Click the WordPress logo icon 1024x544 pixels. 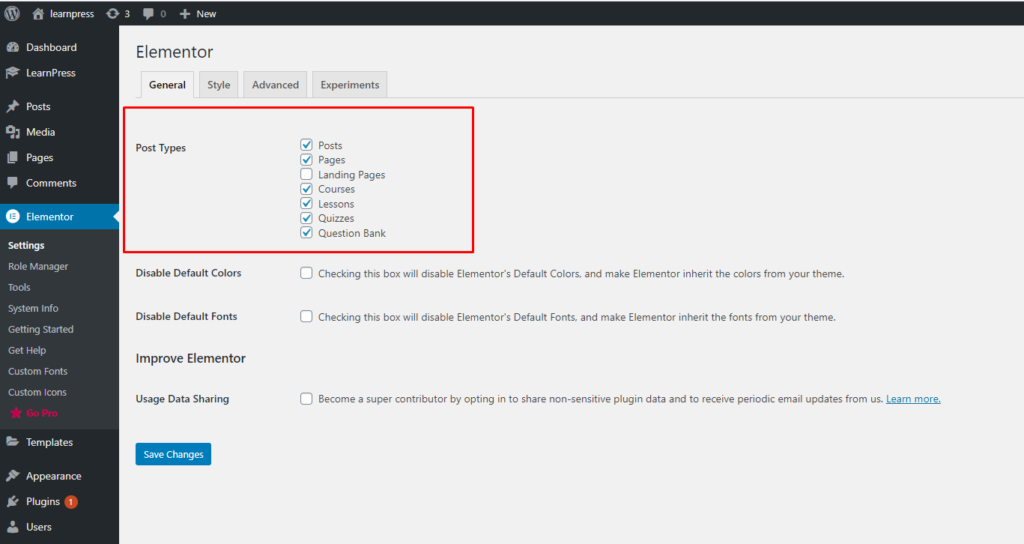(12, 14)
